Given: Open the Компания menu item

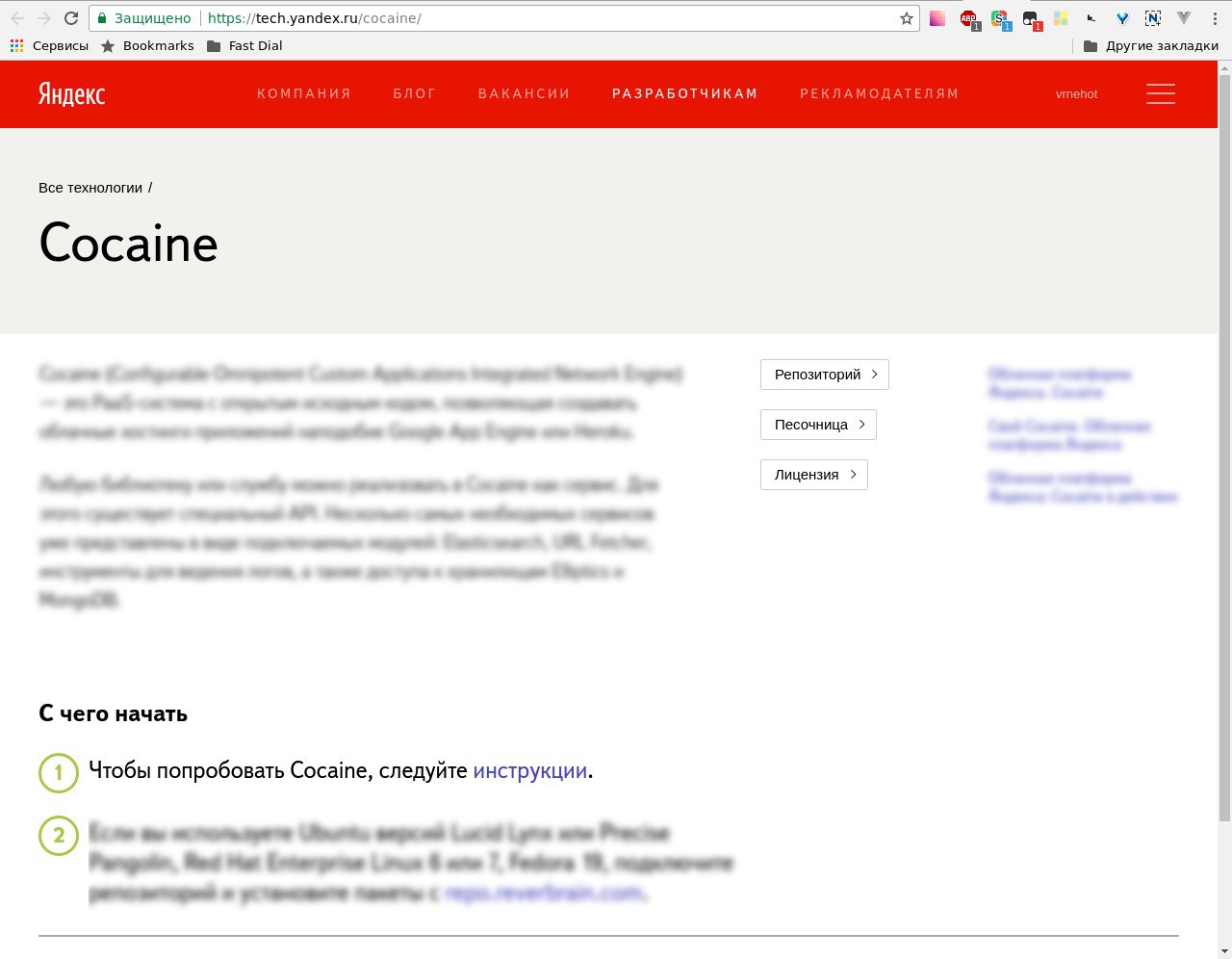Looking at the screenshot, I should [304, 93].
